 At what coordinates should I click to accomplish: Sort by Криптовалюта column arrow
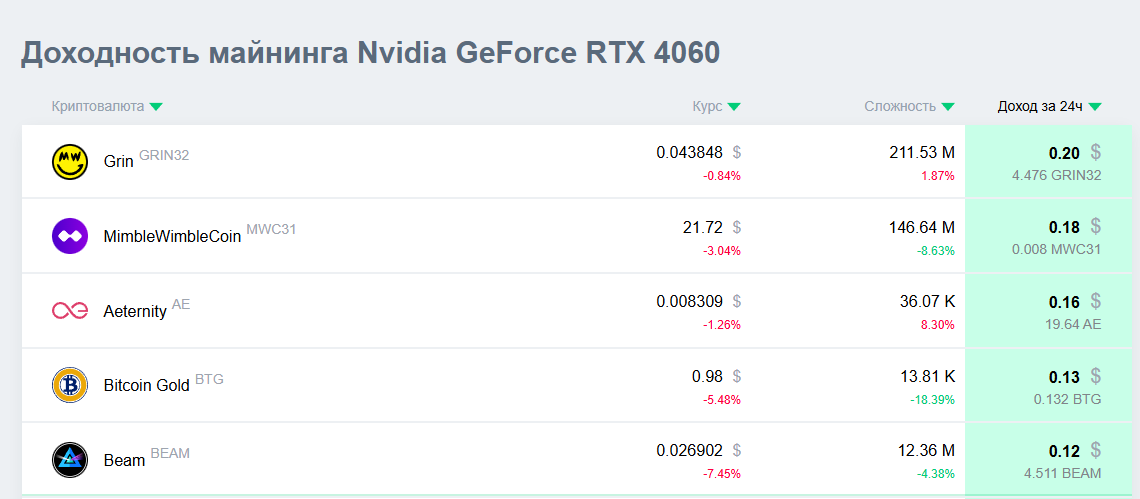(x=156, y=107)
